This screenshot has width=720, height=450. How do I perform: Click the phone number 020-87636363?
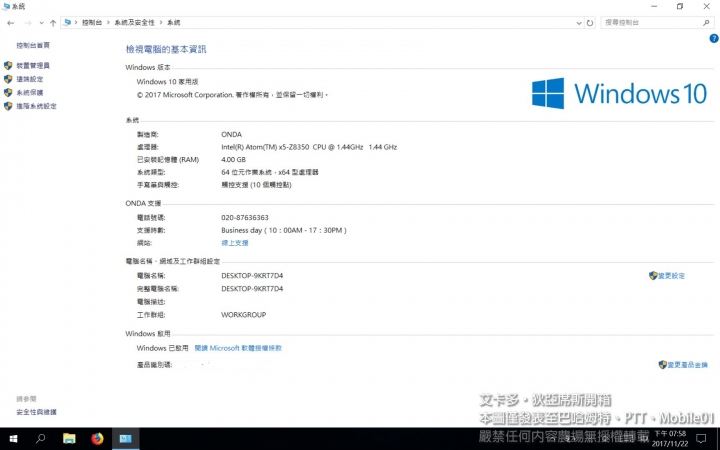click(x=245, y=218)
